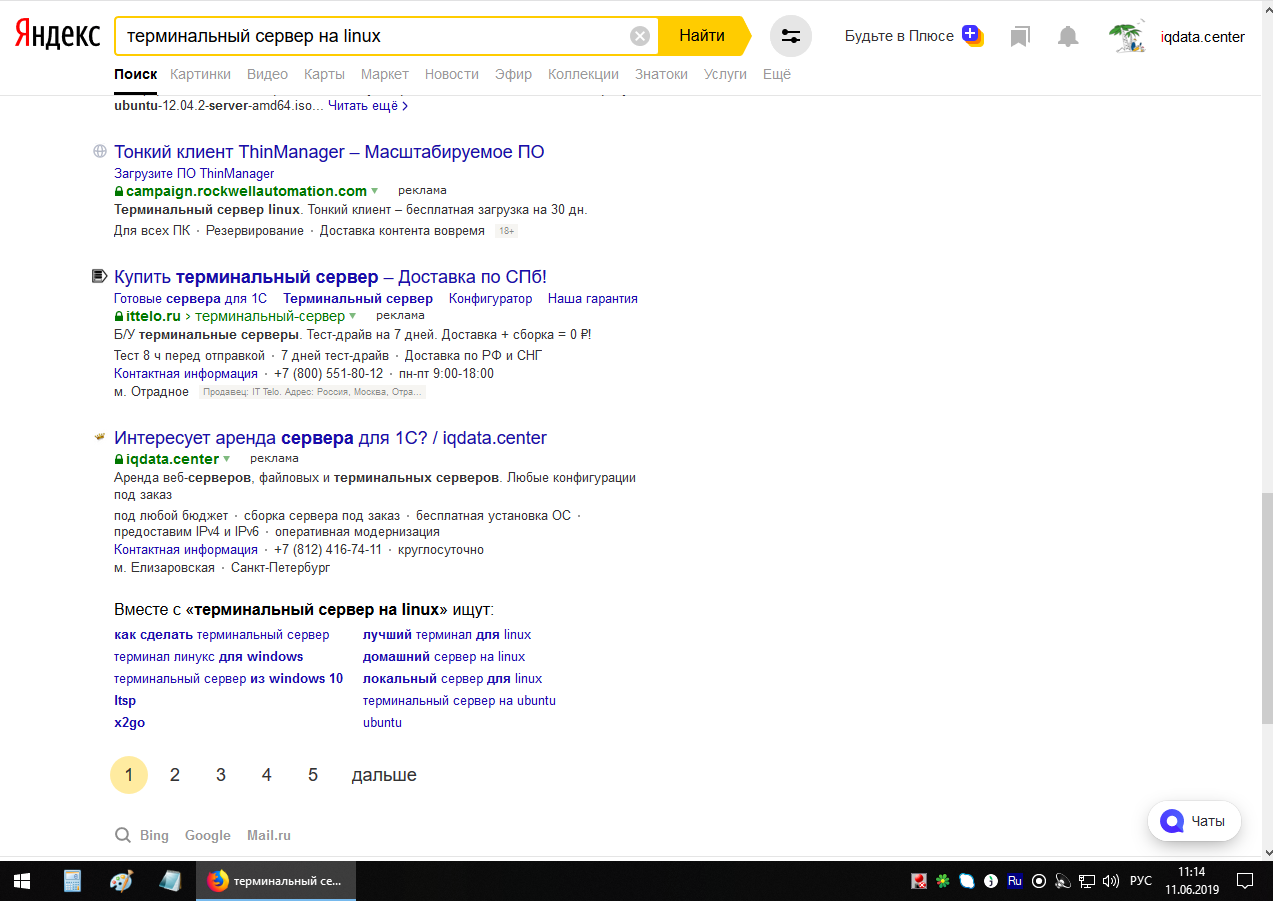This screenshot has height=901, width=1273.
Task: Search the query on Google
Action: point(208,835)
